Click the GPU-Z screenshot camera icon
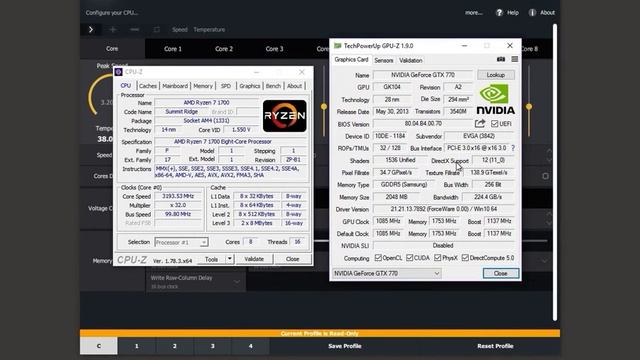Viewport: 640px width, 360px height. click(501, 60)
